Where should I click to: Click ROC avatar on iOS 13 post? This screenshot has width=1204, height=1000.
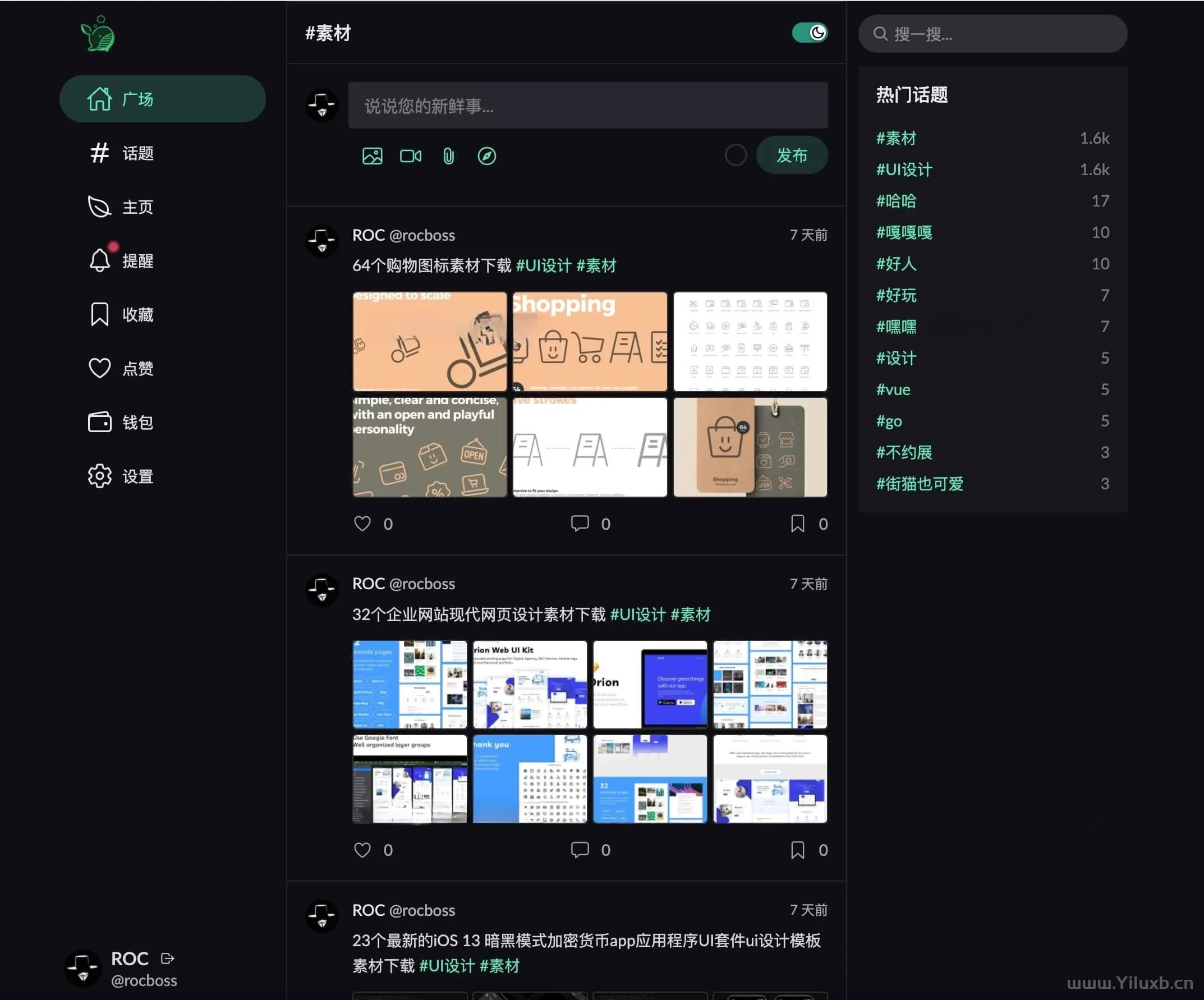click(x=321, y=916)
